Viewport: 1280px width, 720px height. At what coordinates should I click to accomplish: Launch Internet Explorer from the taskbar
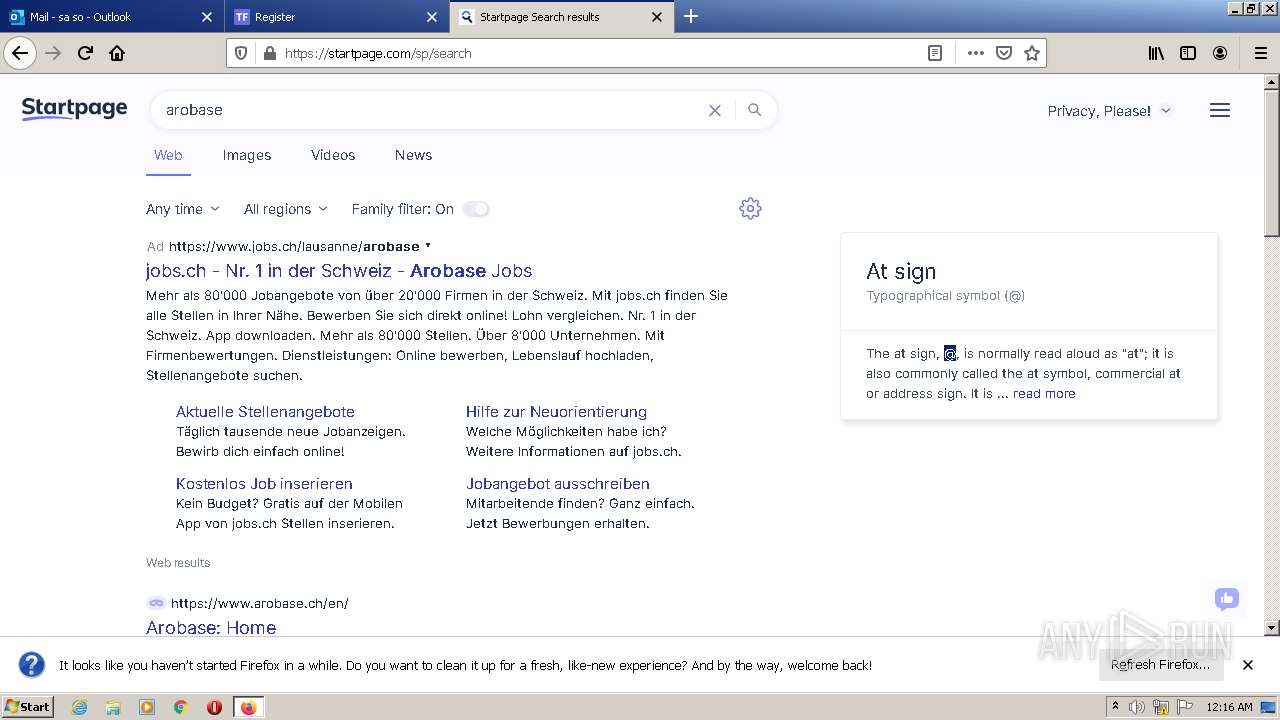click(x=80, y=707)
